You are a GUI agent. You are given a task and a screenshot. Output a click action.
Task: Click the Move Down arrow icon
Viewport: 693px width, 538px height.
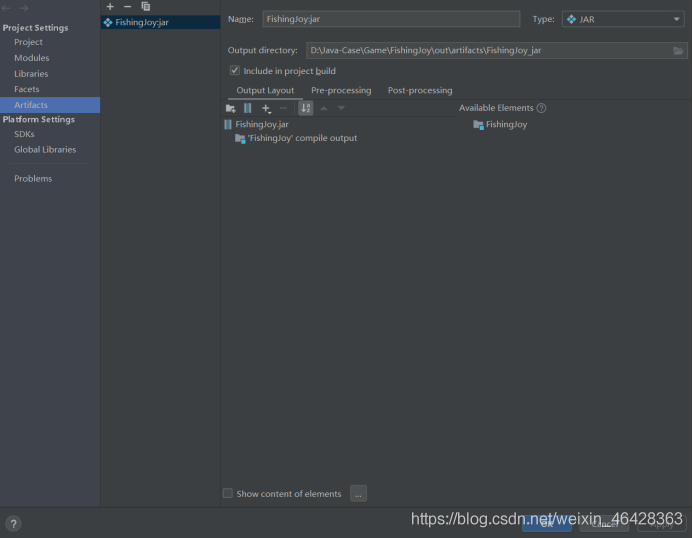[x=341, y=108]
